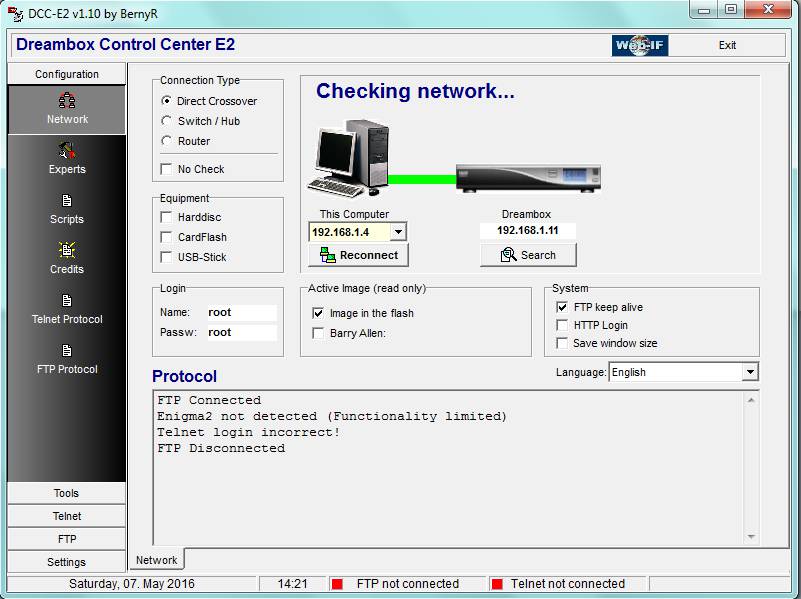Click the 'FTP Disconnected' log line
801x599 pixels.
click(221, 448)
